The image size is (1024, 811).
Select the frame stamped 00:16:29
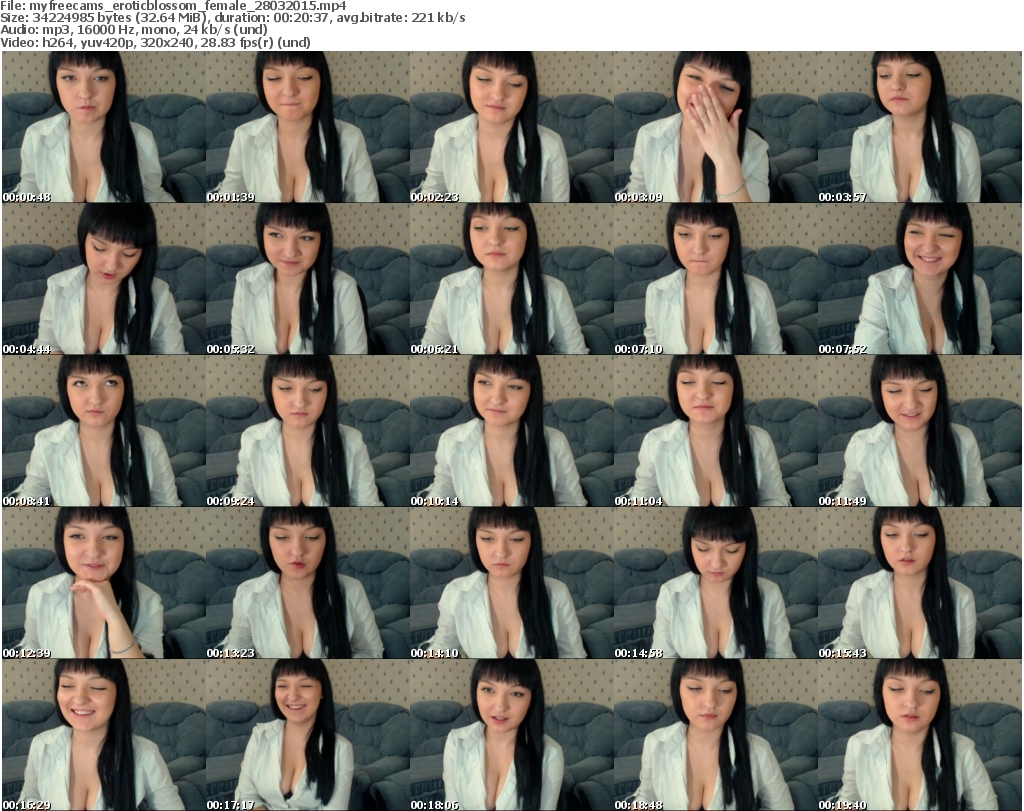(104, 735)
